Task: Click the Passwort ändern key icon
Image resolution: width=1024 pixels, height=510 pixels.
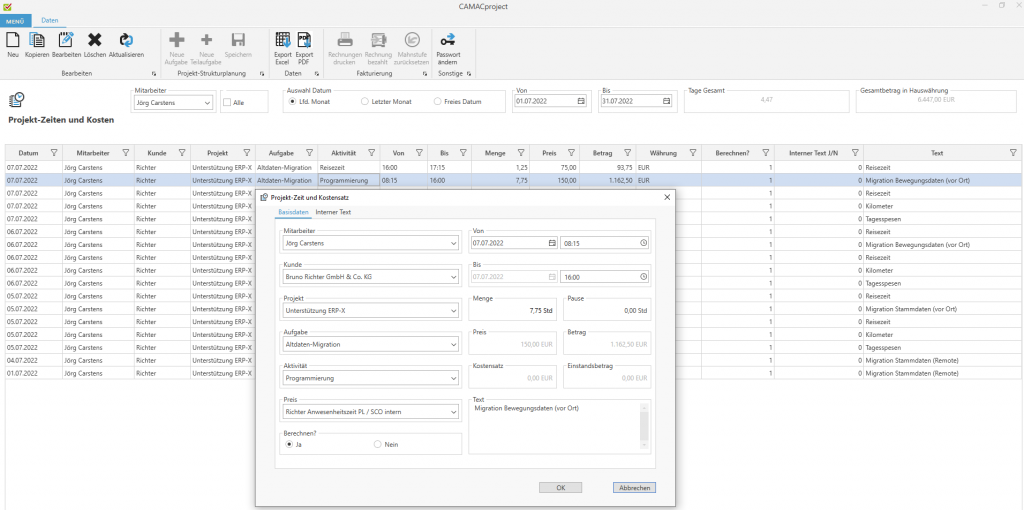Action: (448, 40)
